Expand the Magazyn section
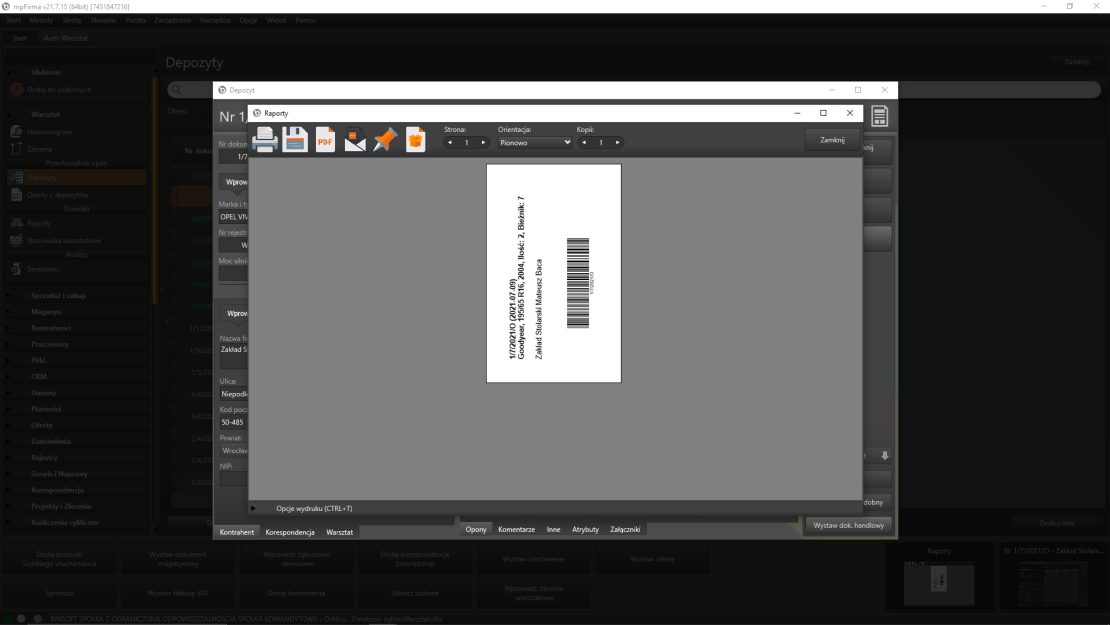This screenshot has width=1110, height=625. click(x=45, y=311)
